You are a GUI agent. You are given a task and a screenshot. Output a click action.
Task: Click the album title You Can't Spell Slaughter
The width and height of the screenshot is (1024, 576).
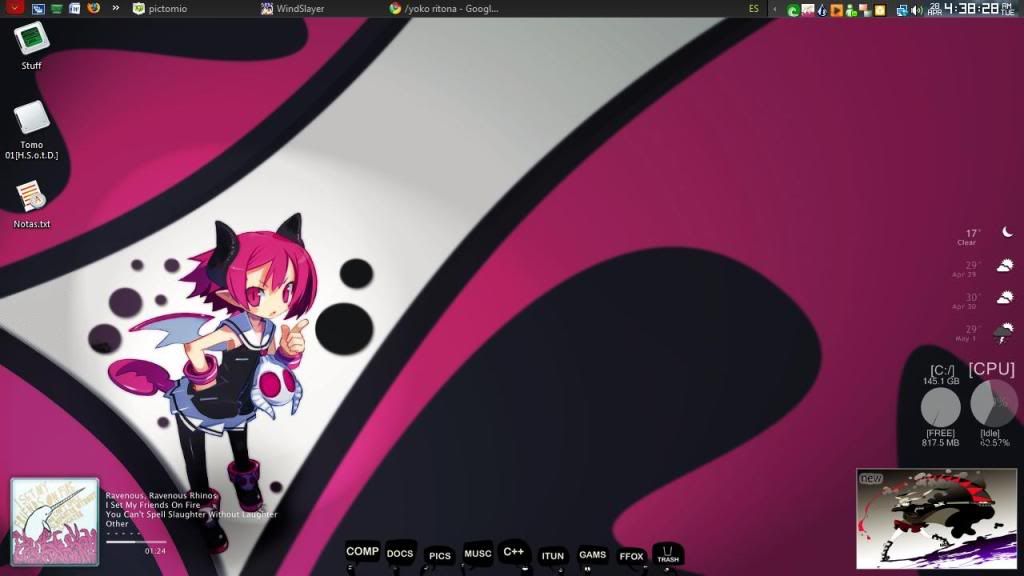tap(191, 515)
